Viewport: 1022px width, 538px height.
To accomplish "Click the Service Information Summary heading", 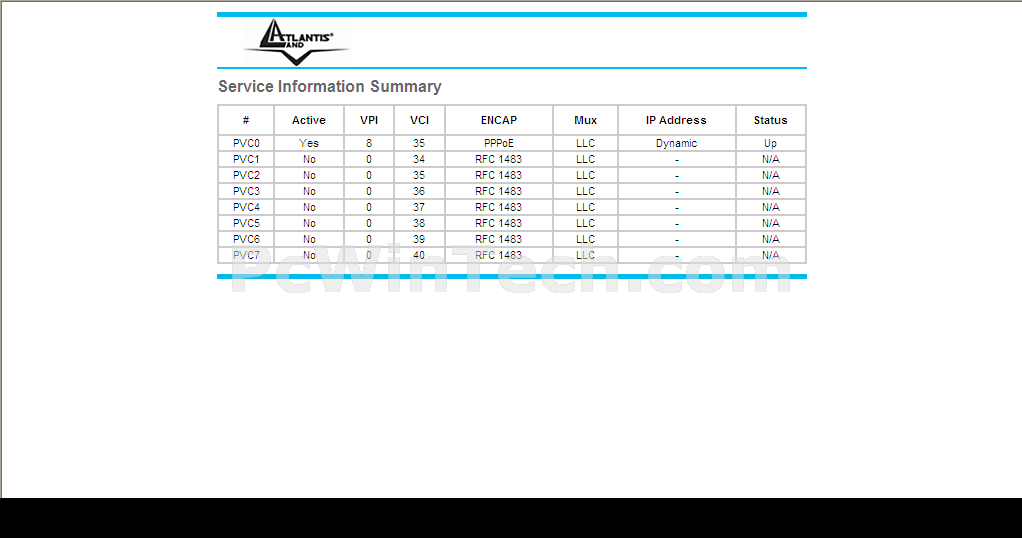I will tap(329, 87).
